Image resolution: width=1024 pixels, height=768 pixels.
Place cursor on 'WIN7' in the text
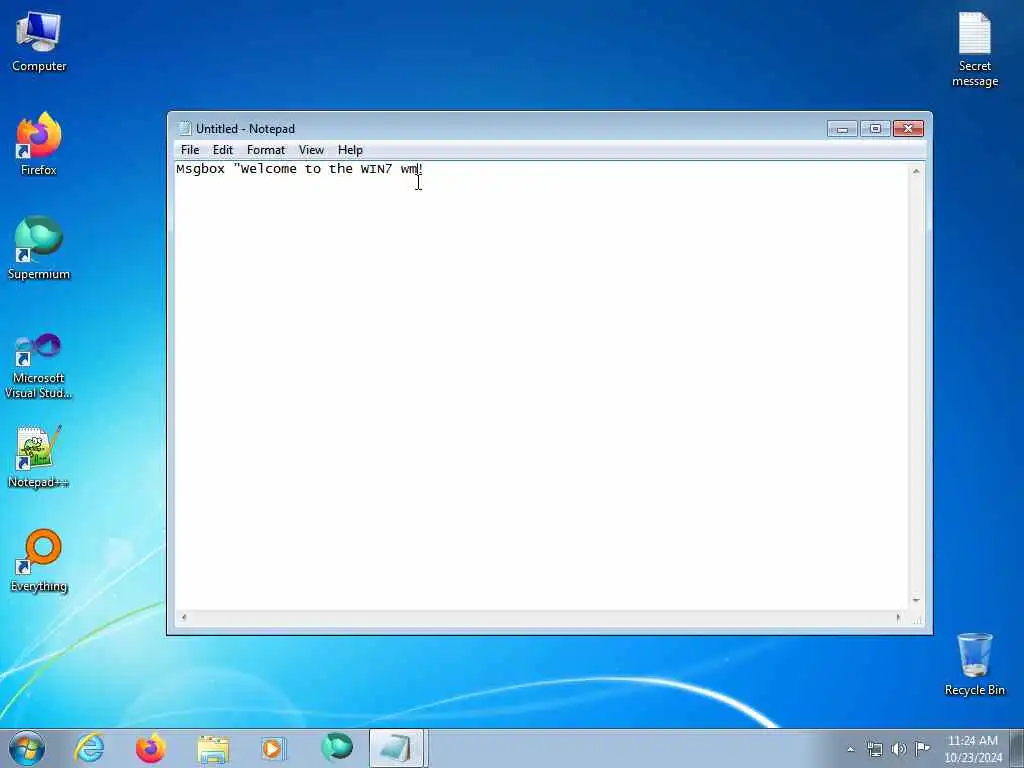pos(376,169)
